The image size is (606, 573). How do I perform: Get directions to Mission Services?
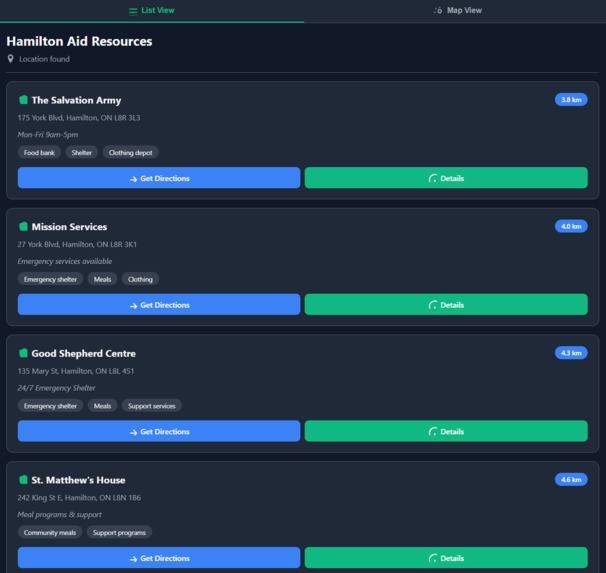pos(159,305)
